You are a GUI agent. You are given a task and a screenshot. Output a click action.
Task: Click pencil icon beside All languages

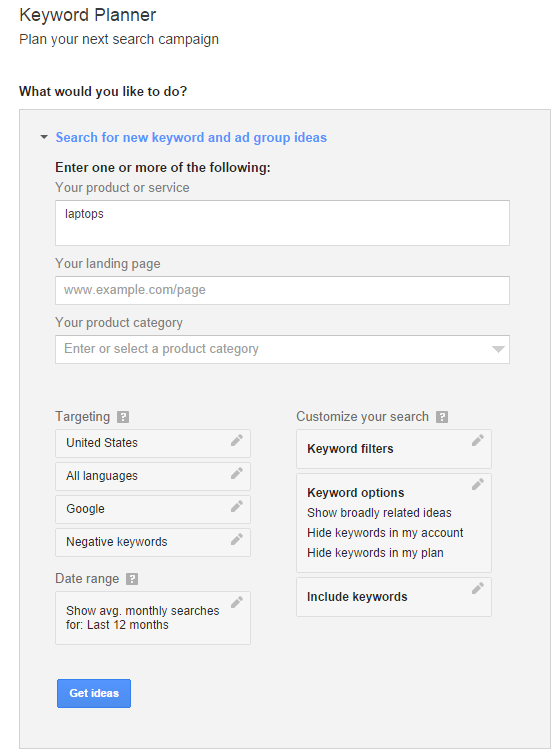pos(237,473)
